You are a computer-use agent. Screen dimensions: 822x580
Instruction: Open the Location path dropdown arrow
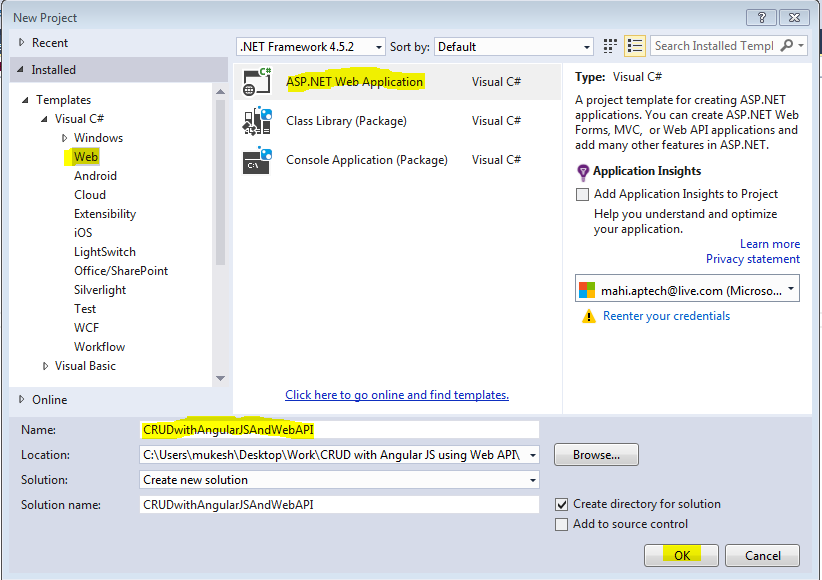tap(533, 455)
